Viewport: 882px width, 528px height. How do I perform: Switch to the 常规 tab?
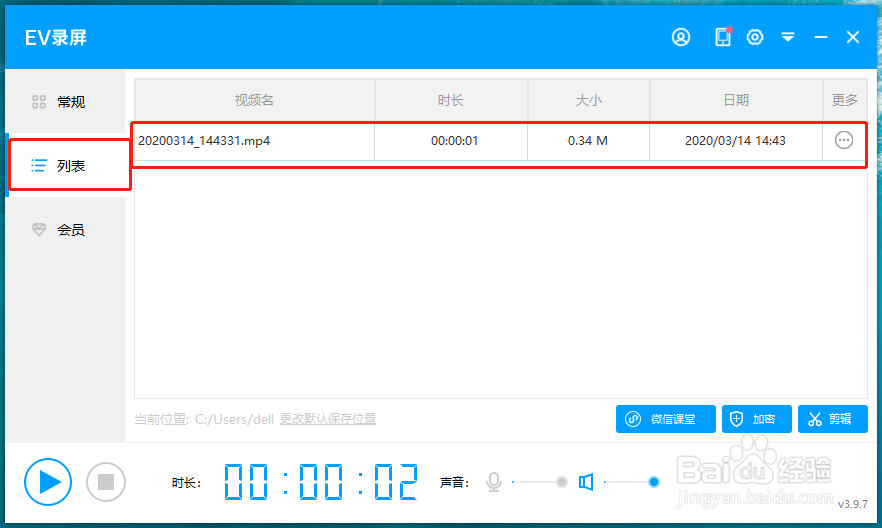point(65,102)
